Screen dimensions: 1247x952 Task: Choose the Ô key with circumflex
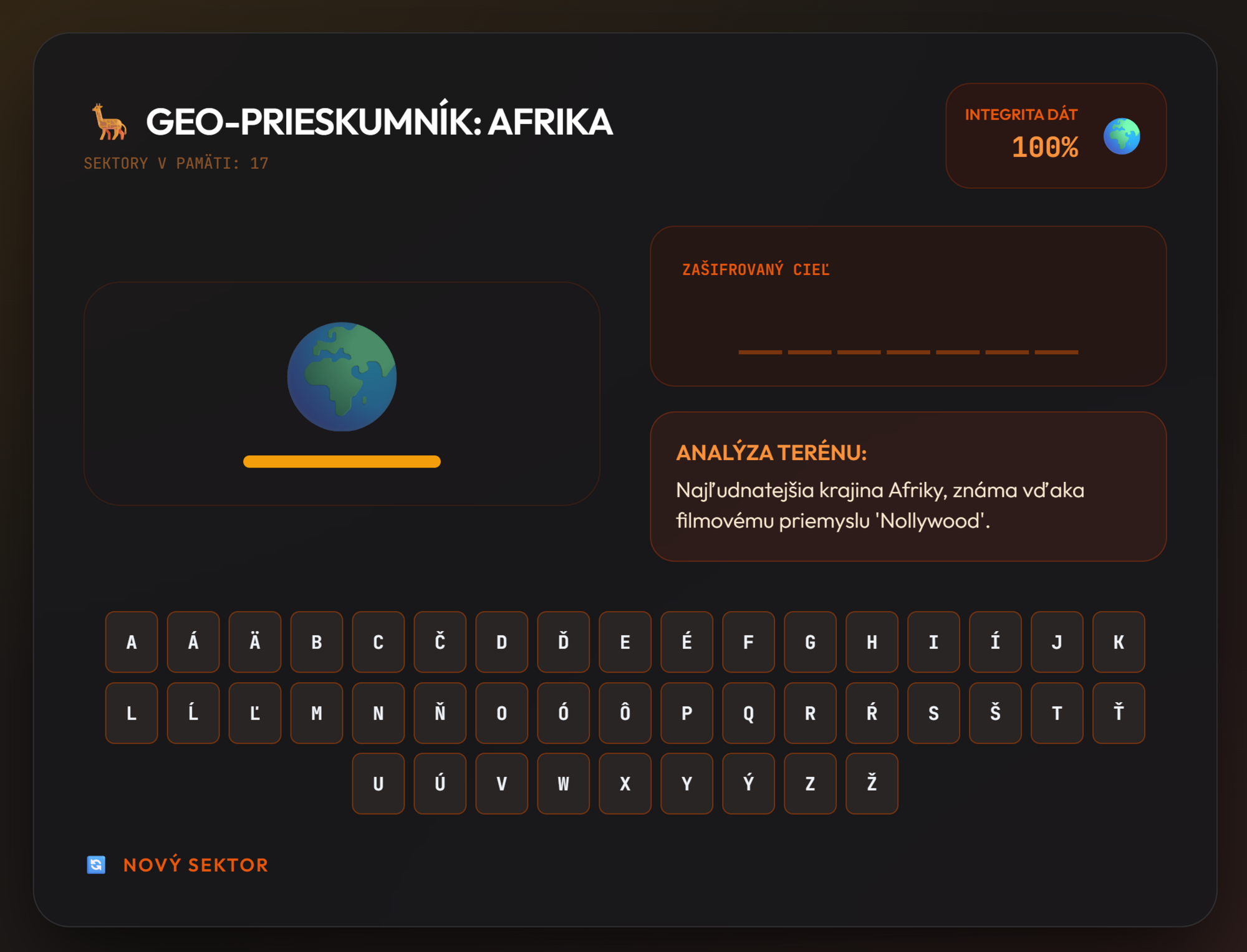[x=625, y=713]
